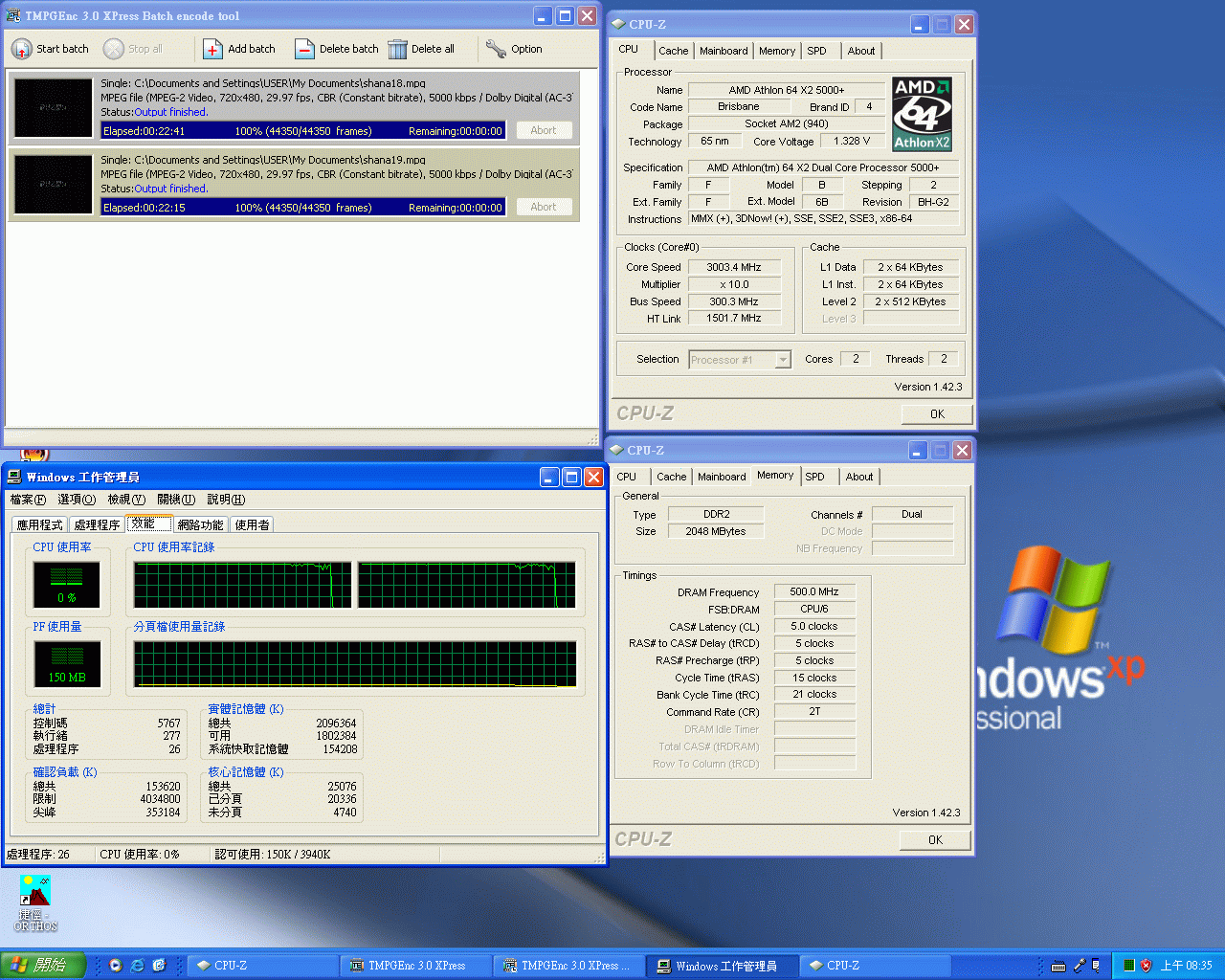Image resolution: width=1225 pixels, height=980 pixels.
Task: Activate Windows 工作管理員 taskbar button
Action: (x=723, y=966)
